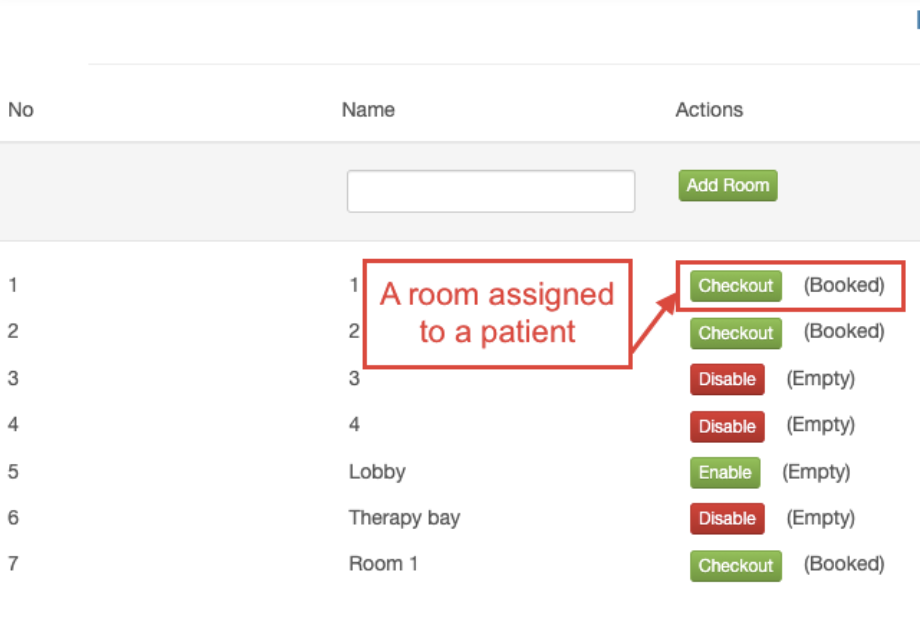The image size is (922, 618).
Task: Checkout the room named Room 1
Action: pos(735,565)
